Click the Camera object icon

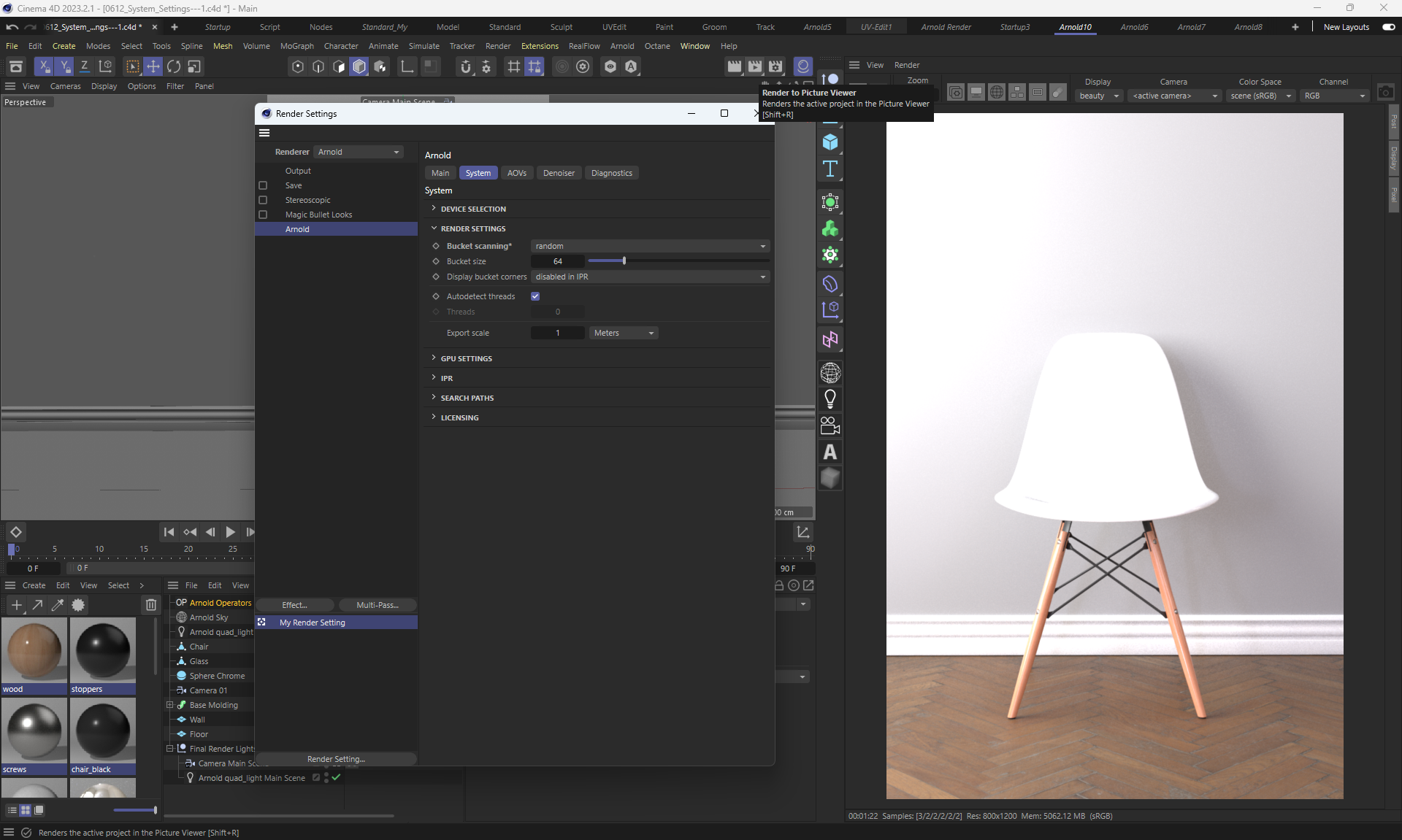tap(830, 425)
